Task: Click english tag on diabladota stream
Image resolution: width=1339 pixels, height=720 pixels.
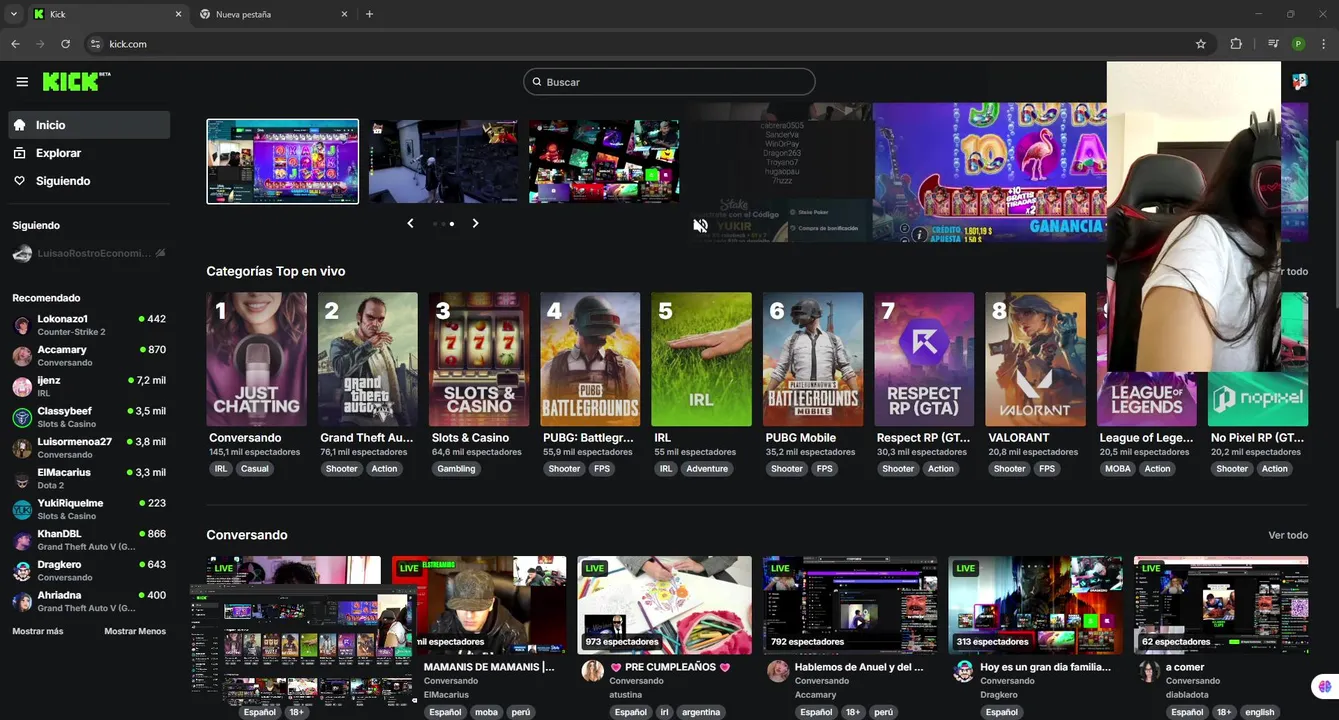Action: point(1260,712)
